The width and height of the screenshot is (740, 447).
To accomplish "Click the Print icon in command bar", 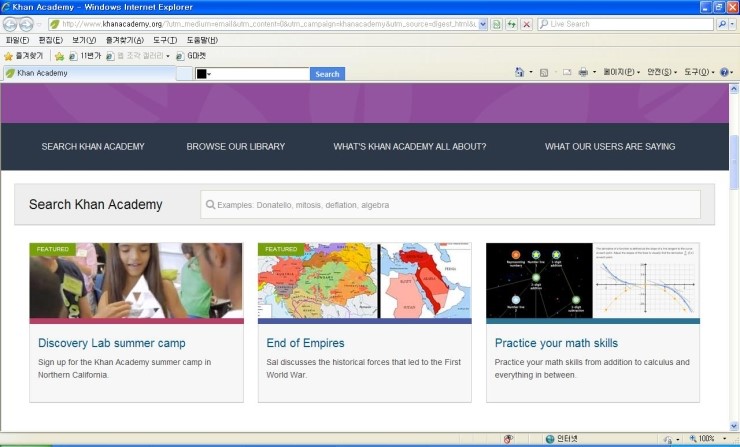I will 582,73.
